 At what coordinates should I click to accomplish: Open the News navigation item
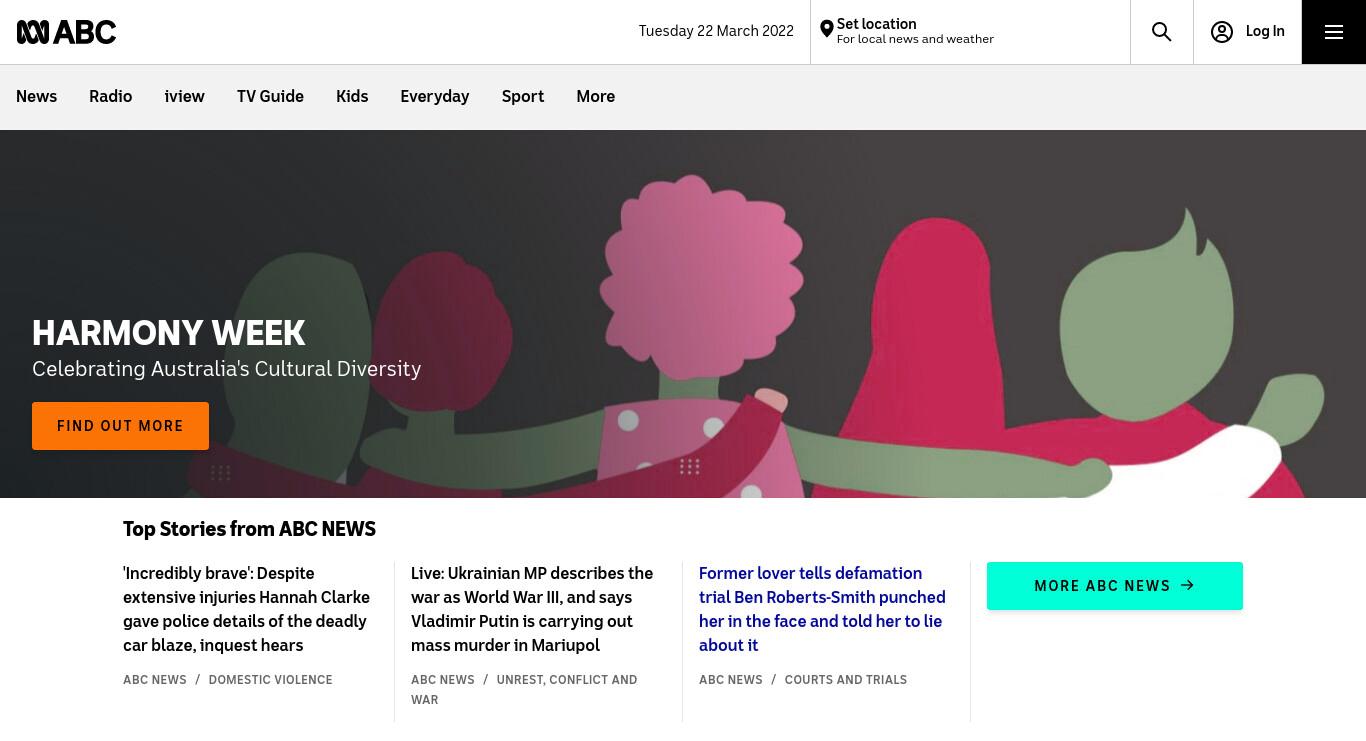tap(36, 97)
